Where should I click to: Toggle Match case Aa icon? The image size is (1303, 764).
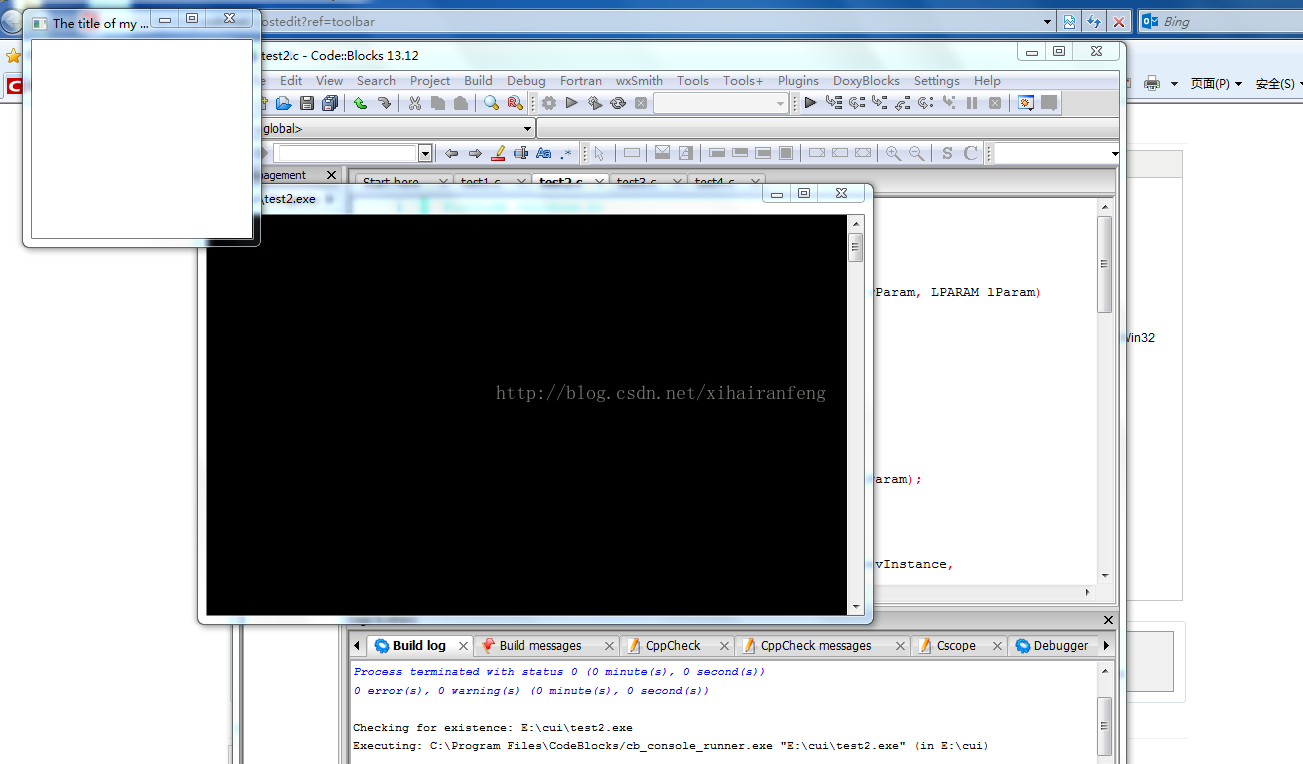(544, 153)
